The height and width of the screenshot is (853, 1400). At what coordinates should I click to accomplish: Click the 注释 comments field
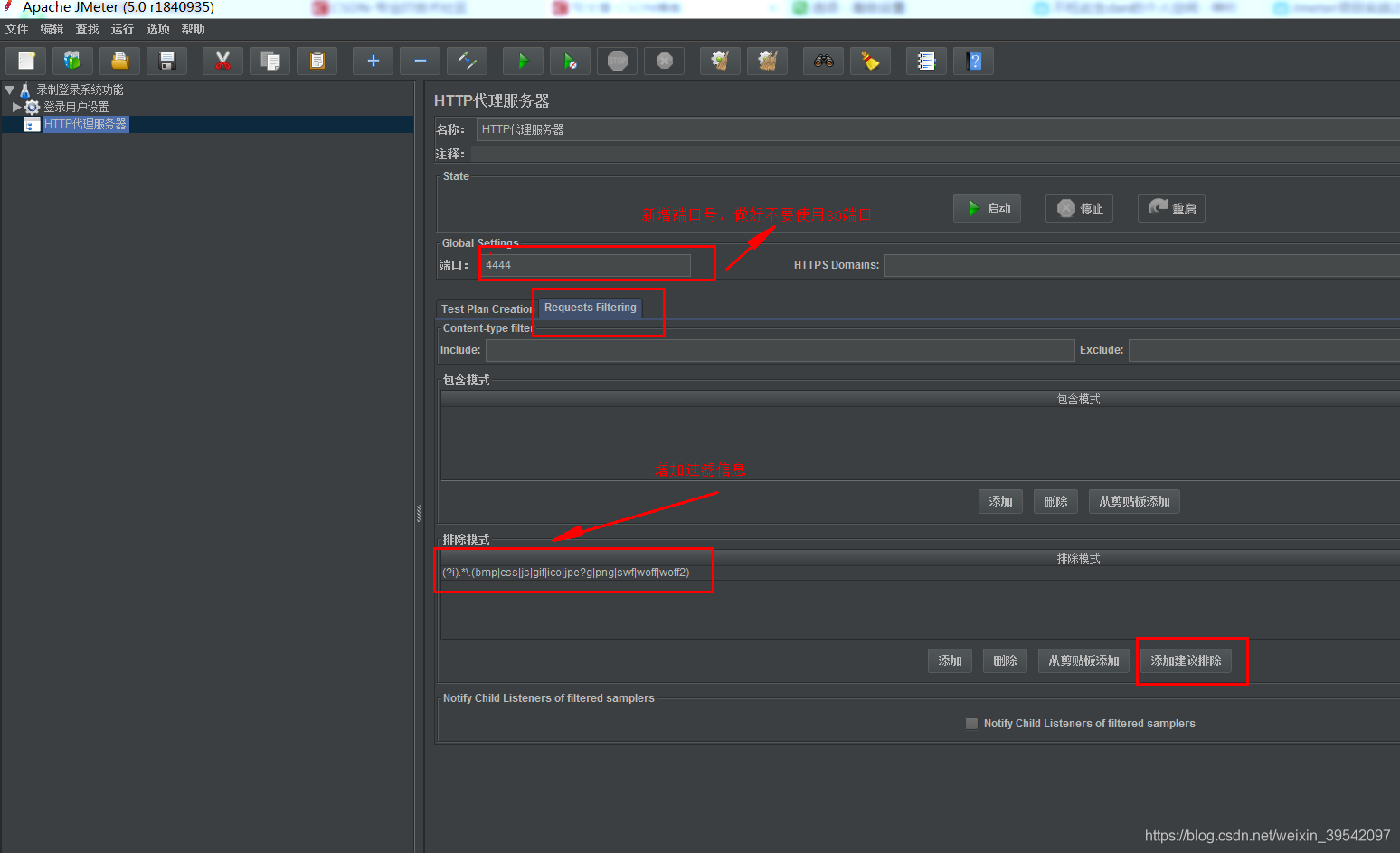pyautogui.click(x=935, y=154)
